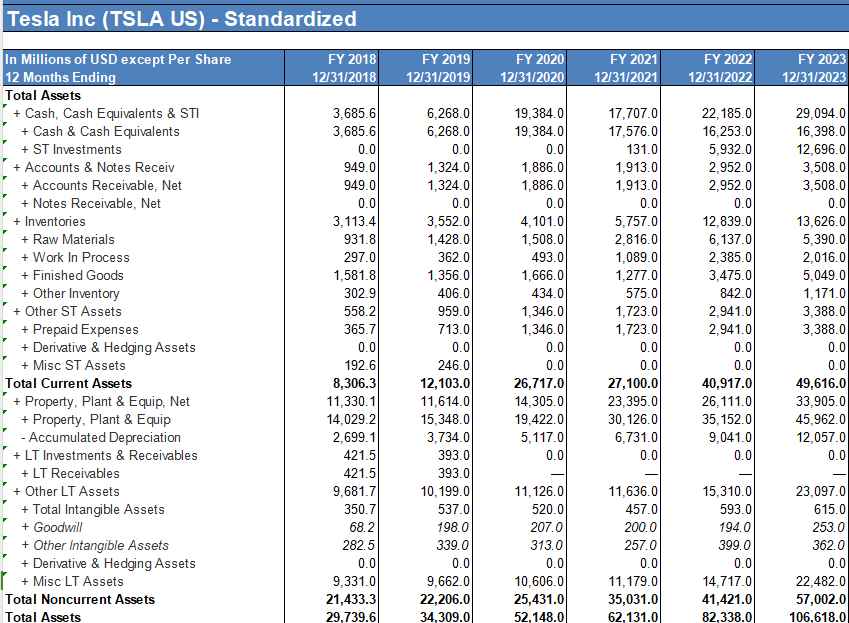Image resolution: width=849 pixels, height=623 pixels.
Task: Click FY 2018 Prepaid Expenses value 365.7
Action: click(360, 330)
